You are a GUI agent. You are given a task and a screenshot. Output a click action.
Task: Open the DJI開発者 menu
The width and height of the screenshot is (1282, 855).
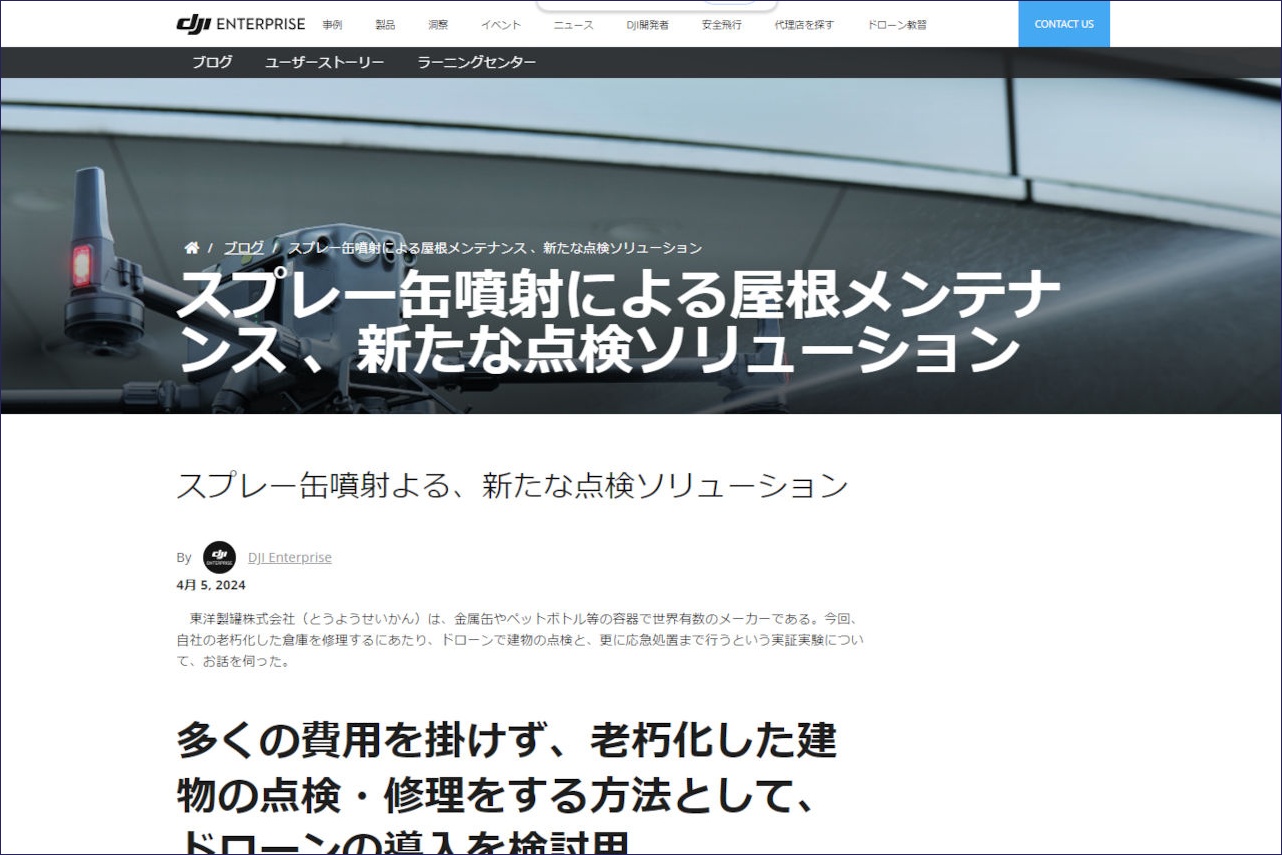pos(647,25)
